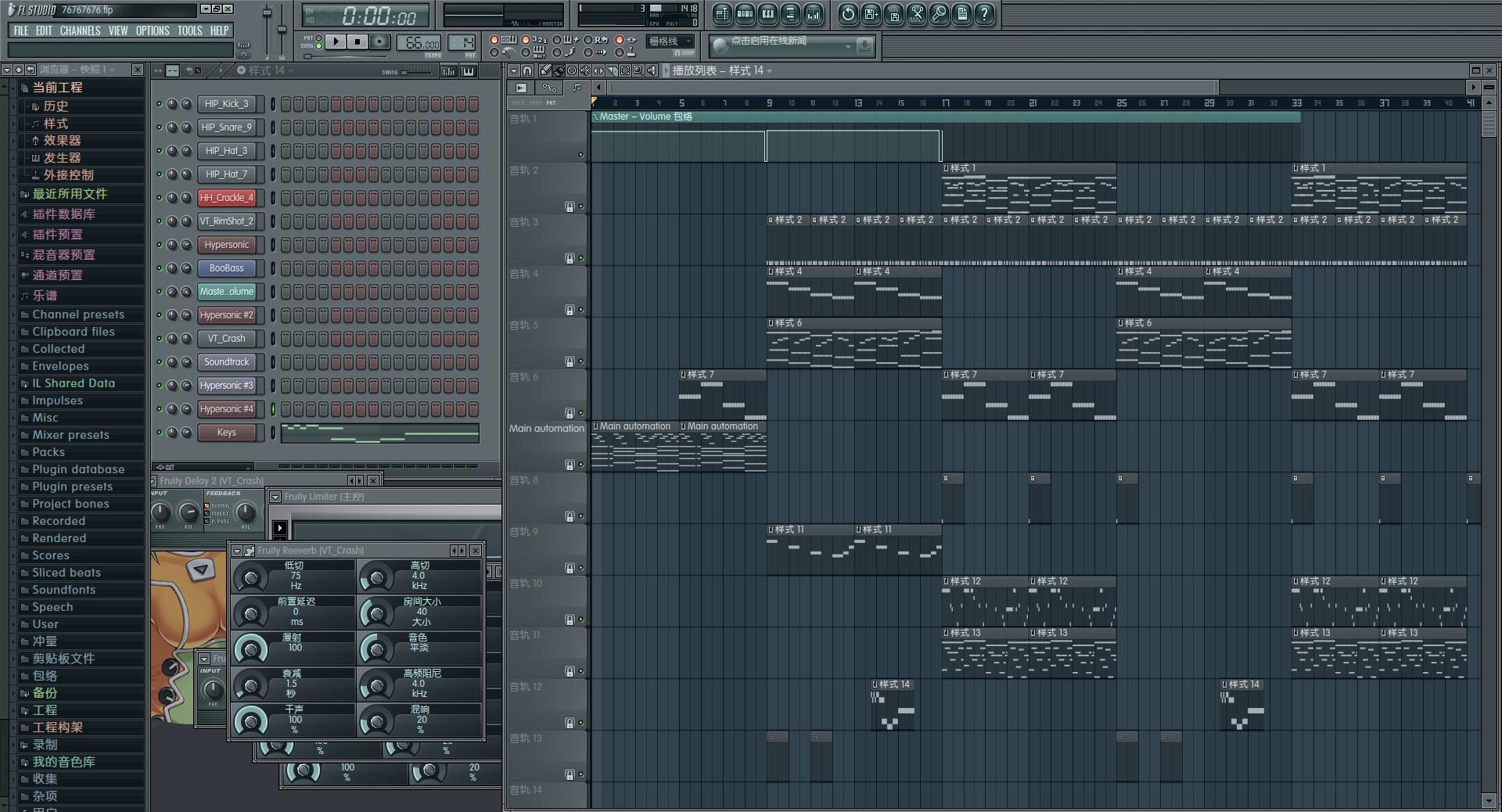
Task: Select PAT pattern mode radio
Action: (x=318, y=38)
